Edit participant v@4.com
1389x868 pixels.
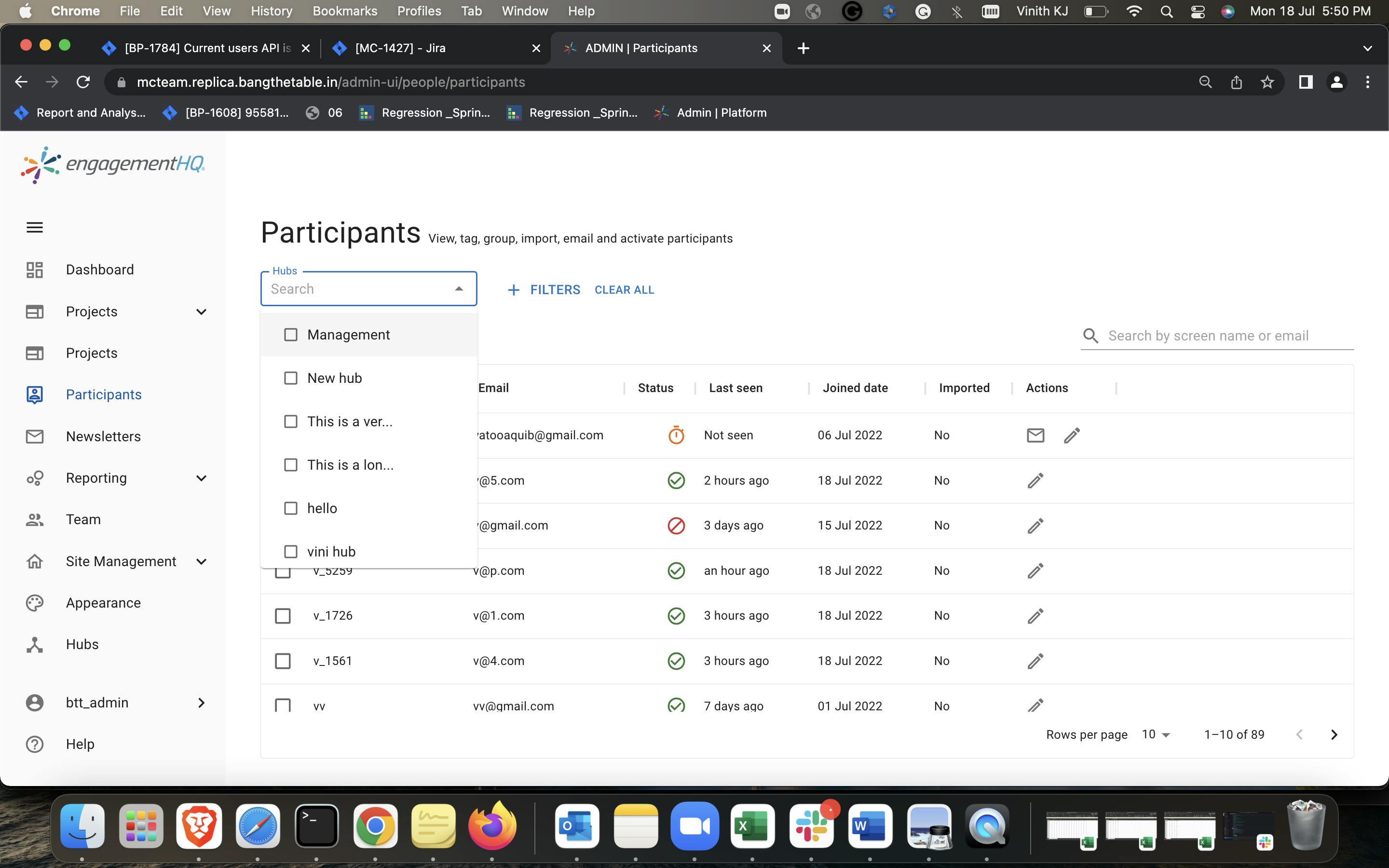(1035, 661)
